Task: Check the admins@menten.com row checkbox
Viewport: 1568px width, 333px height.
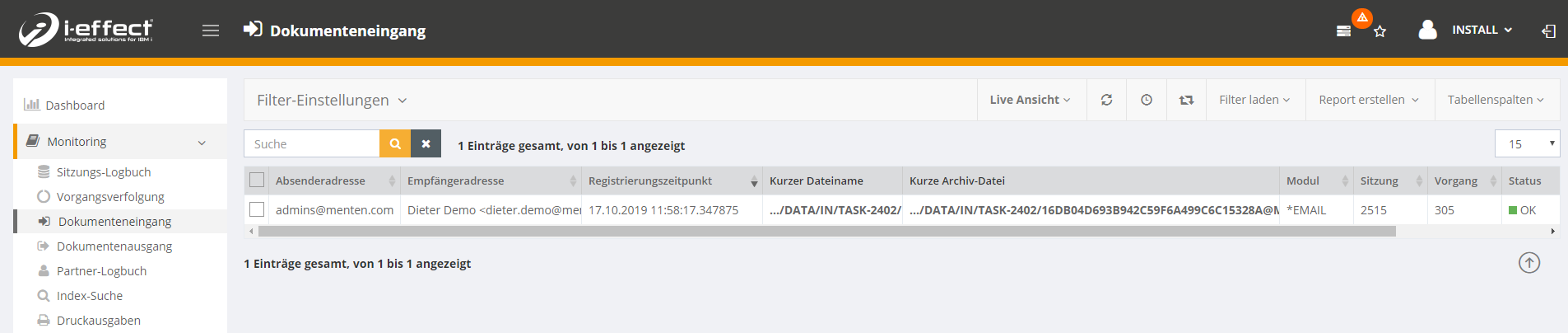Action: [257, 209]
